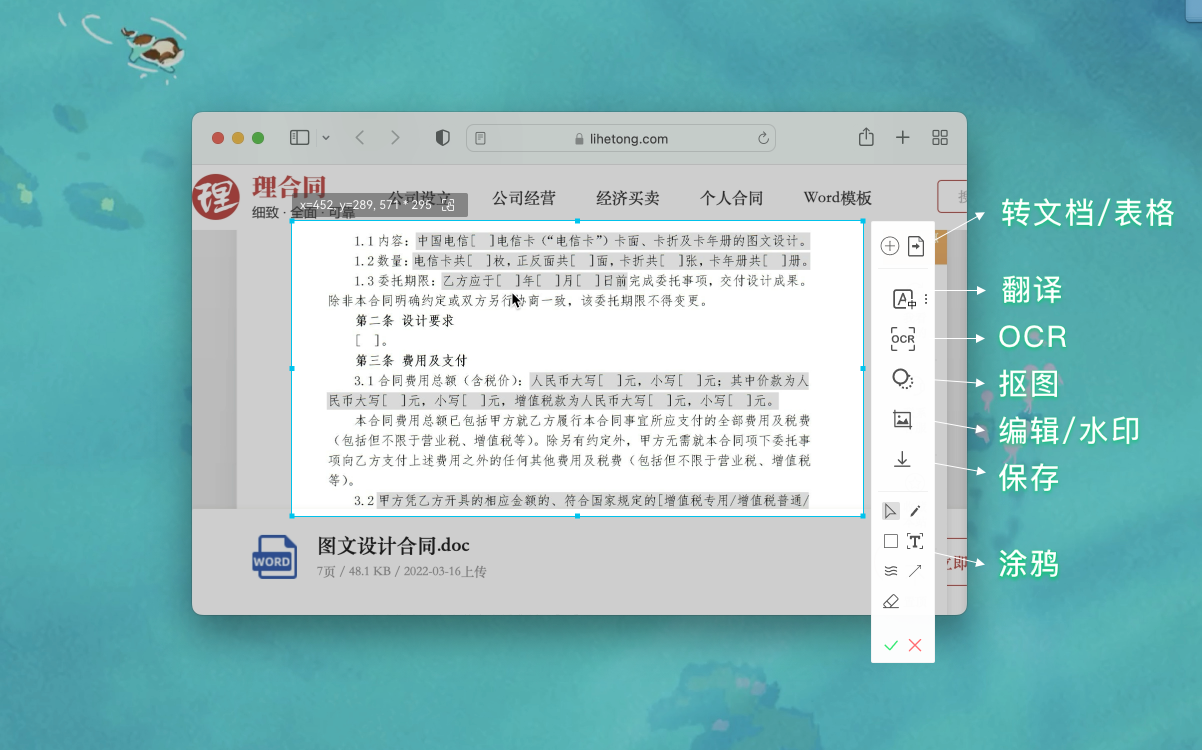
Task: Click the lihetong.com address bar
Action: point(621,138)
